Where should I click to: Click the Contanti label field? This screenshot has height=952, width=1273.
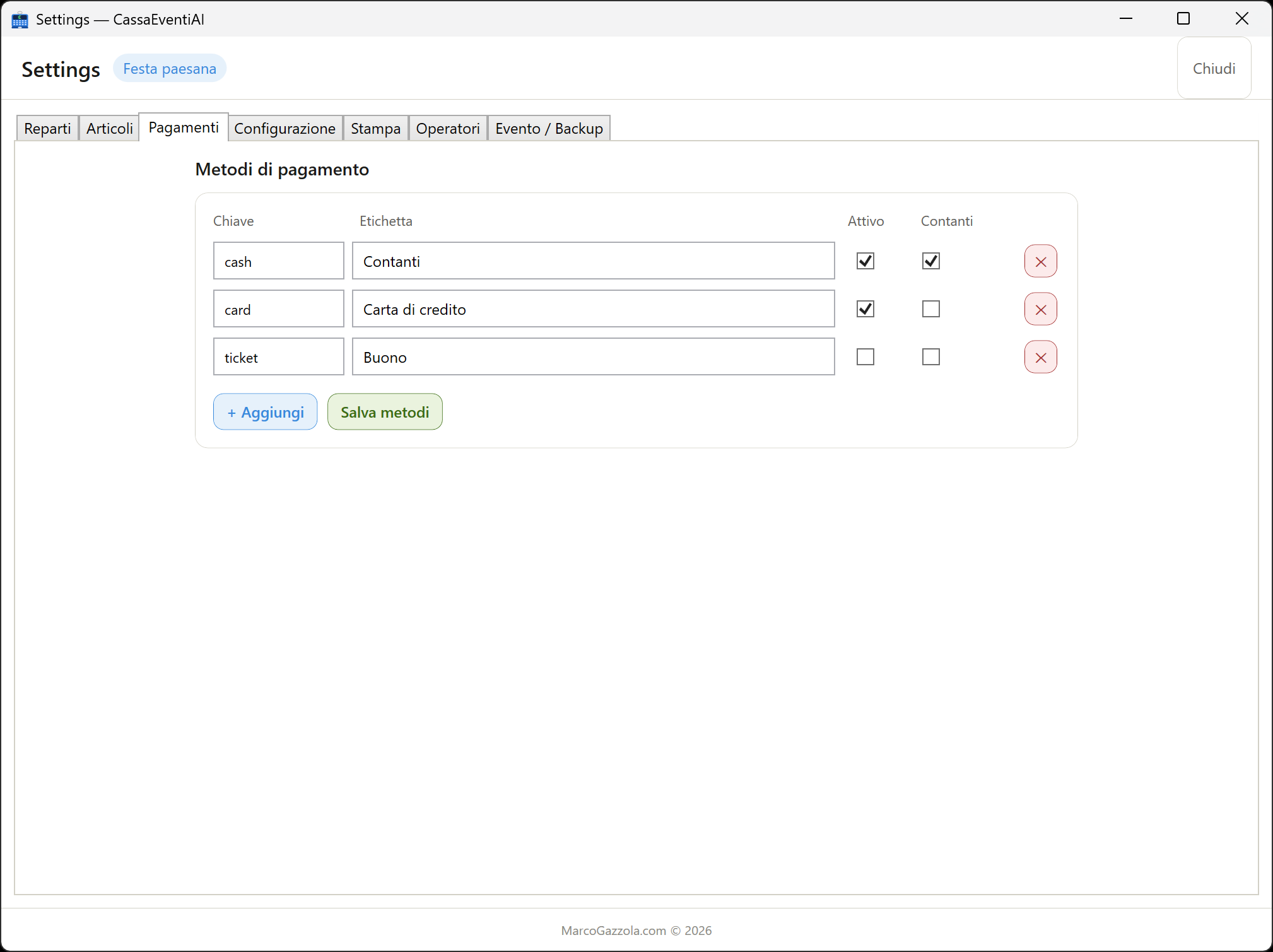tap(594, 261)
